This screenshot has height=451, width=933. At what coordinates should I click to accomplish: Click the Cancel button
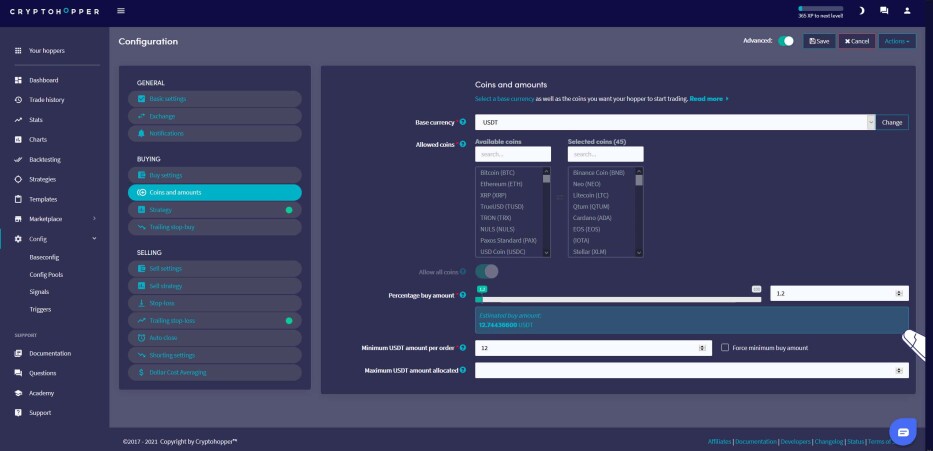(857, 41)
